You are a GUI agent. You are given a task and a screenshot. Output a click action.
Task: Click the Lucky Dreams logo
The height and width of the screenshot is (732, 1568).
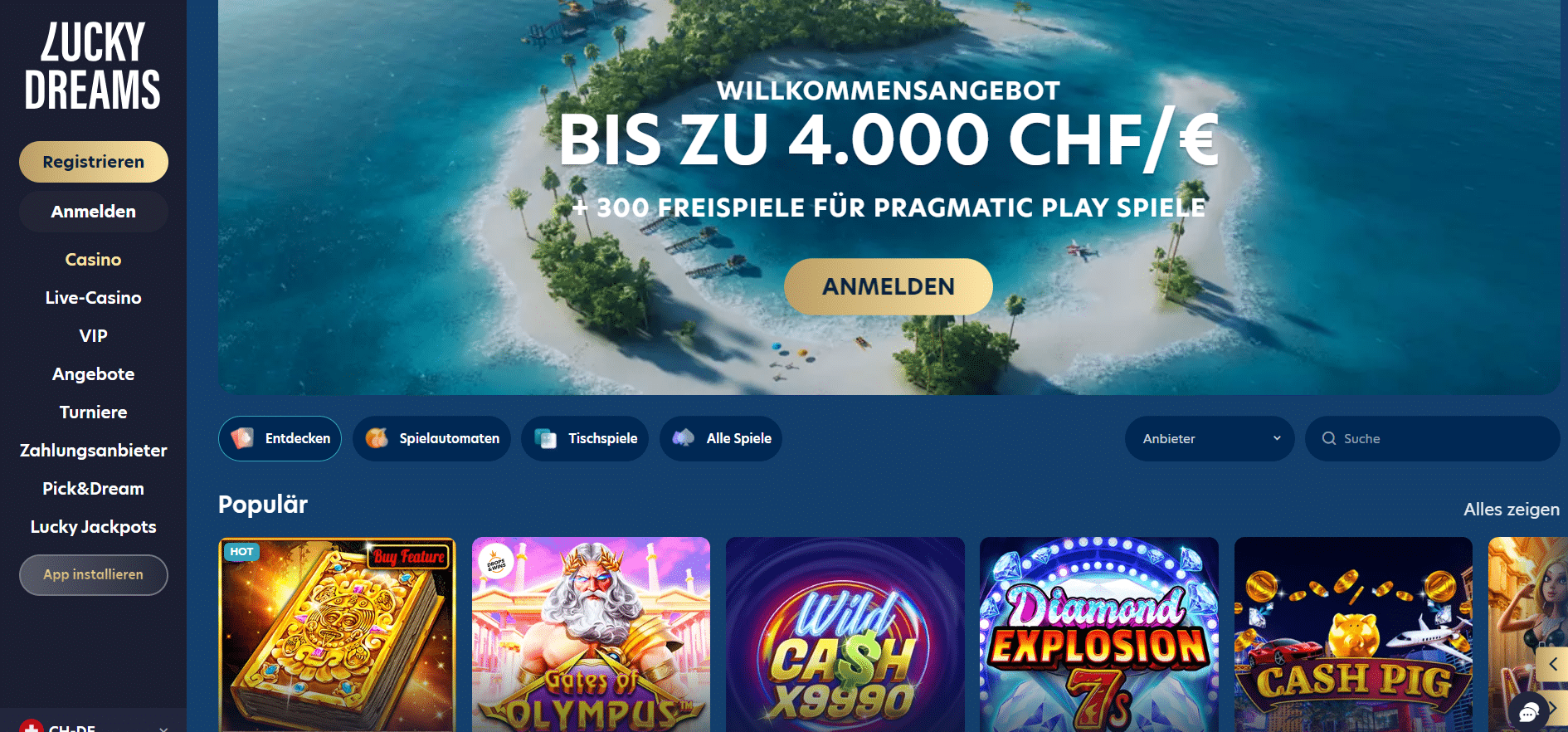pyautogui.click(x=93, y=66)
